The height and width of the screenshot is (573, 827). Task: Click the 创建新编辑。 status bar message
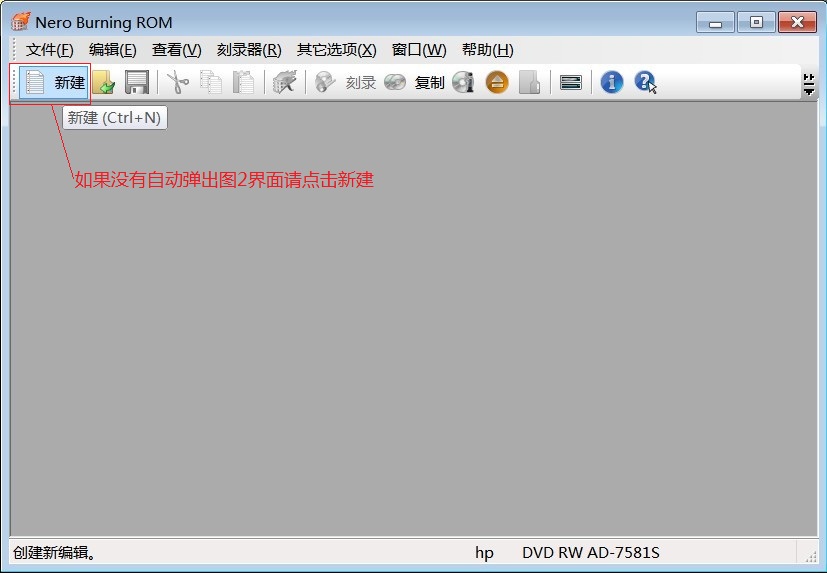55,552
